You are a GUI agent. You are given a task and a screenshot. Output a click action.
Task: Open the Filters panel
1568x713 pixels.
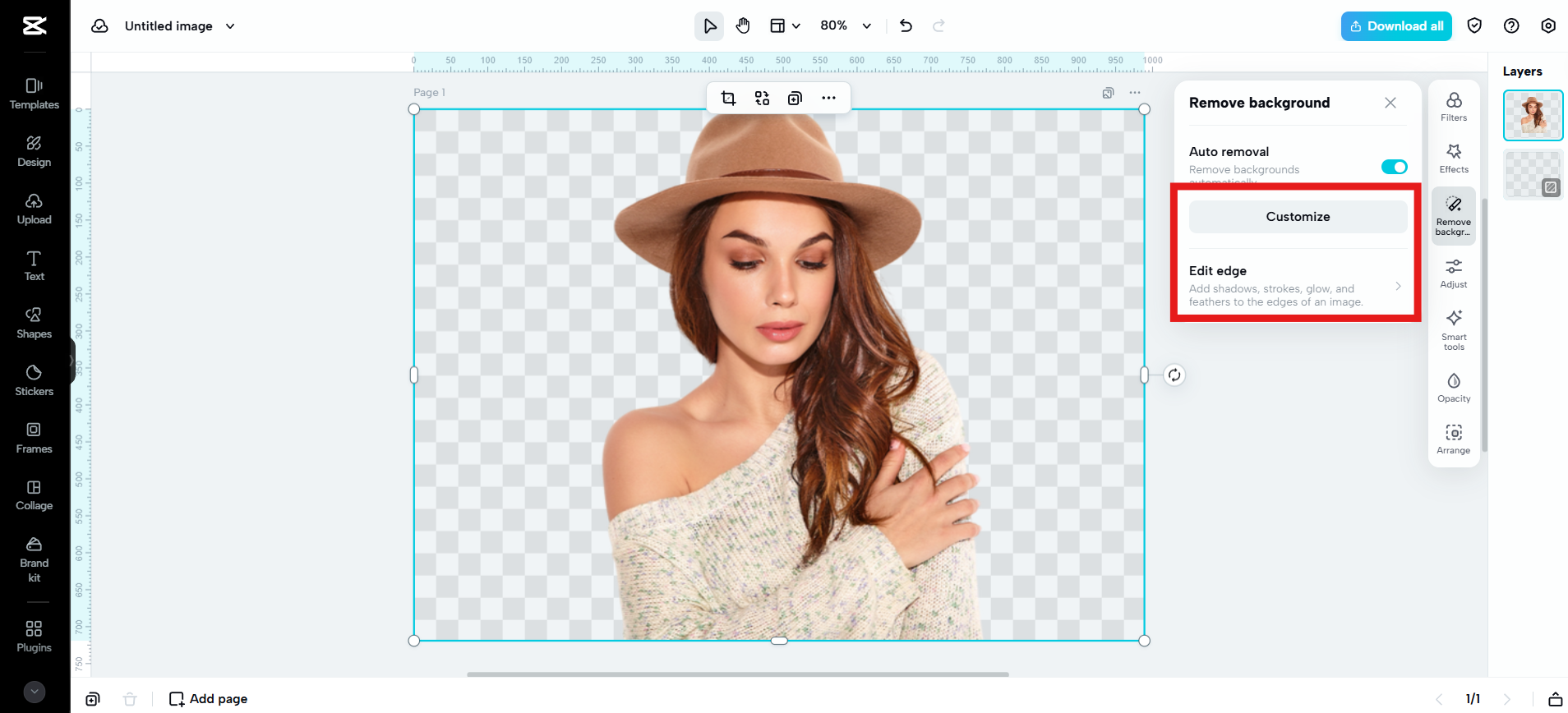1453,107
